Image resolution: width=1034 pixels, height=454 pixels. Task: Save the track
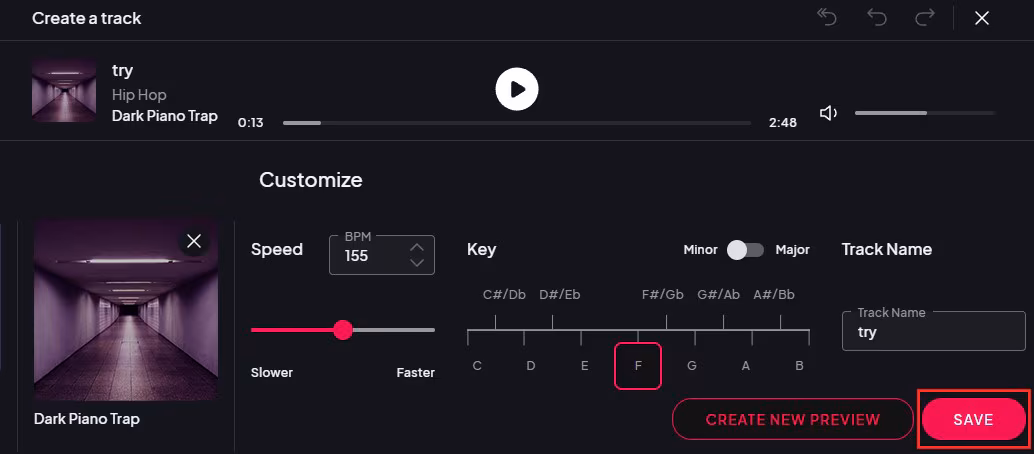point(973,419)
